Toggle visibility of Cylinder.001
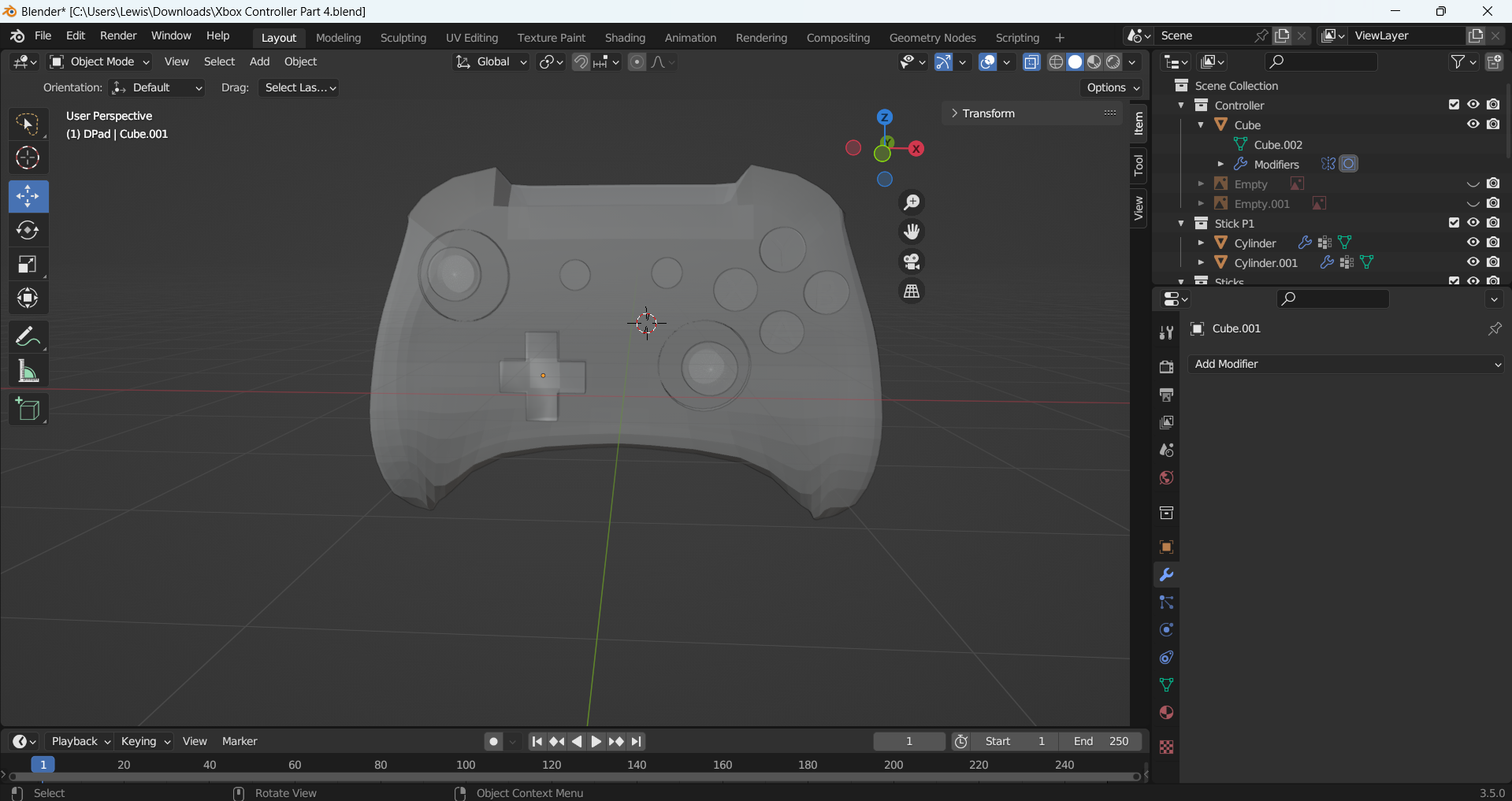This screenshot has height=801, width=1512. coord(1473,262)
